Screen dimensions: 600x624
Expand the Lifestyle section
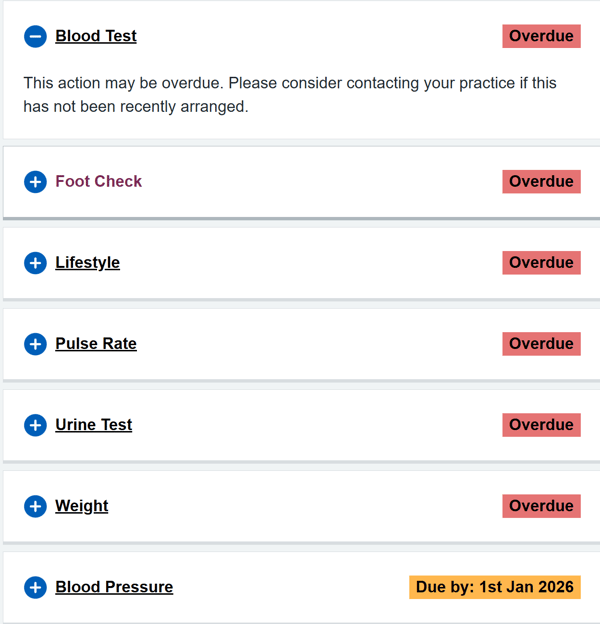pyautogui.click(x=87, y=262)
